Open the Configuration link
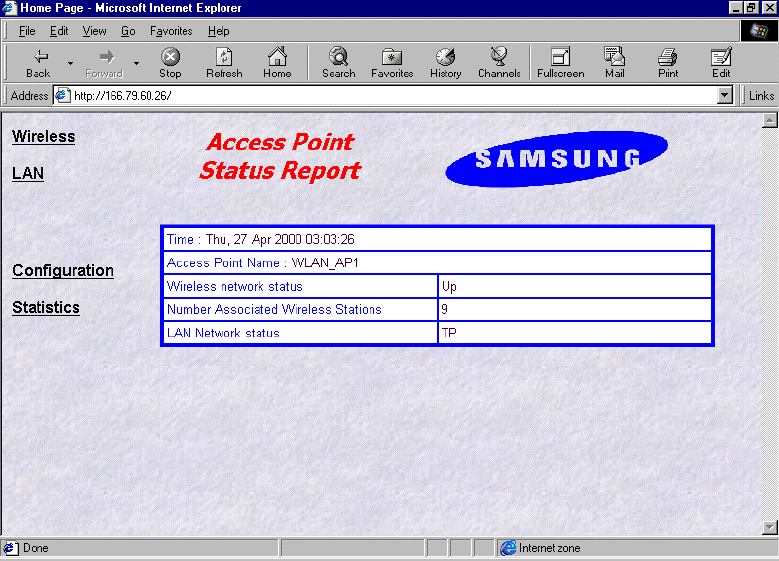 coord(63,270)
